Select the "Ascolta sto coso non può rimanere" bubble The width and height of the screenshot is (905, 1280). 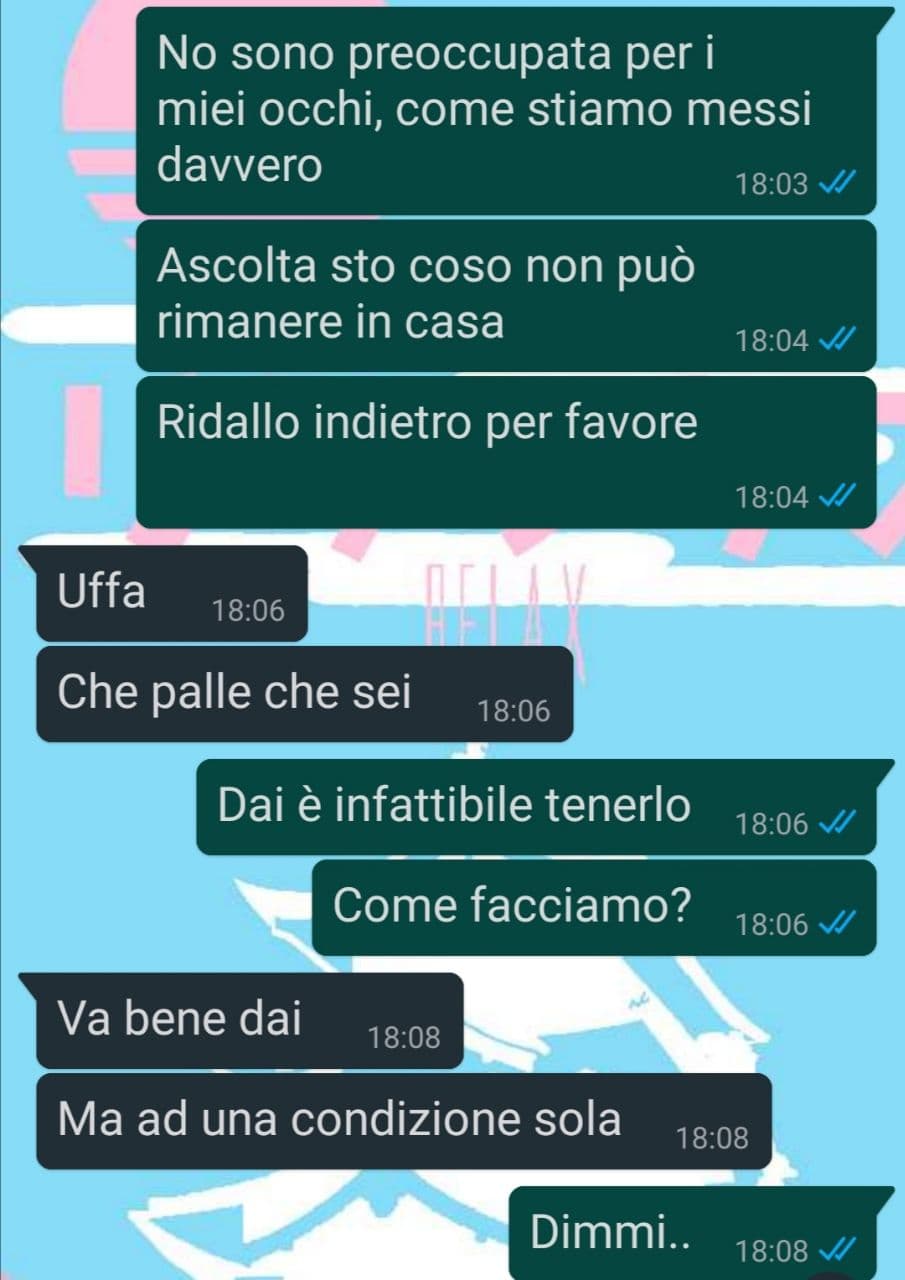pyautogui.click(x=506, y=296)
